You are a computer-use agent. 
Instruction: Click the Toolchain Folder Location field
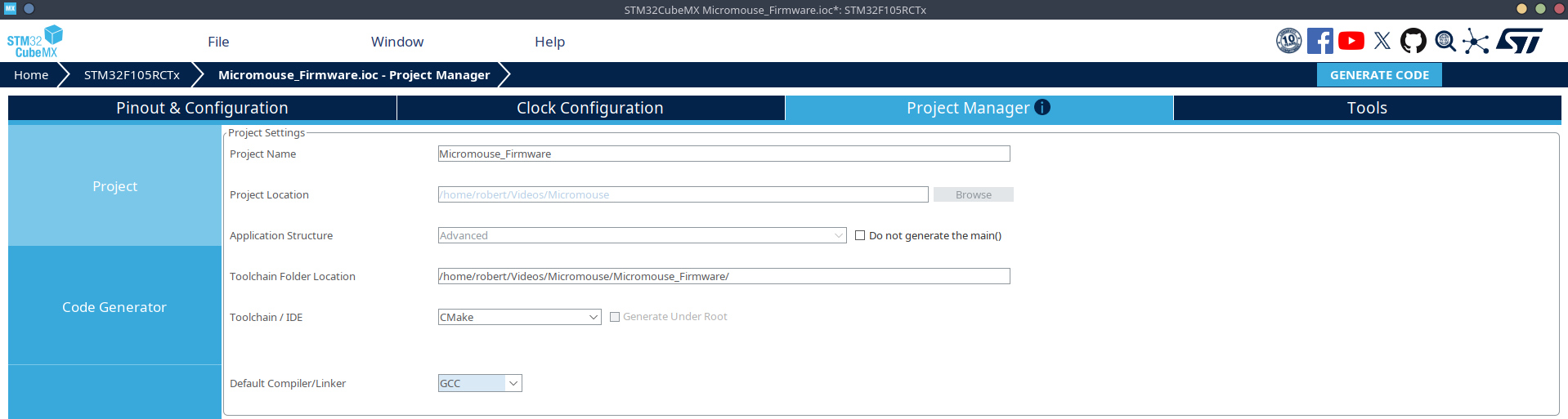pyautogui.click(x=724, y=276)
